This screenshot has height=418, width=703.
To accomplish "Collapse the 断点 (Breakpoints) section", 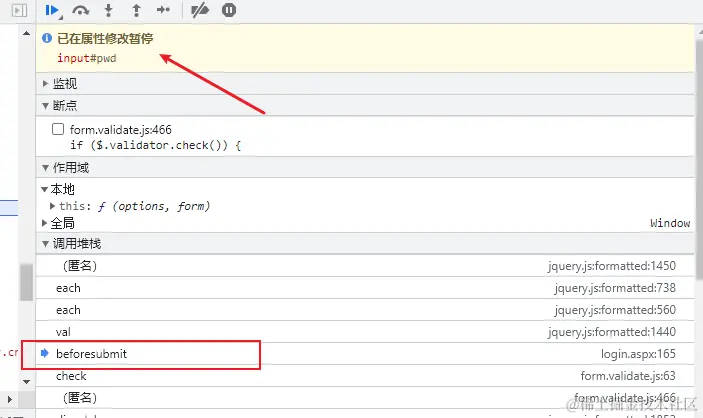I will (365, 105).
